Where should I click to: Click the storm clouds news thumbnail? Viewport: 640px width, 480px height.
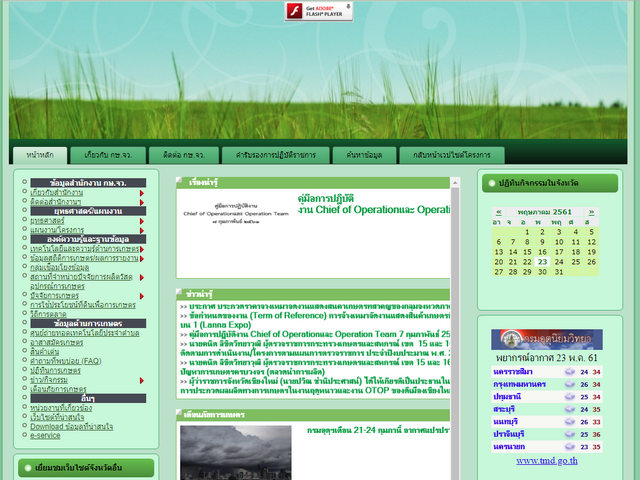[x=236, y=453]
